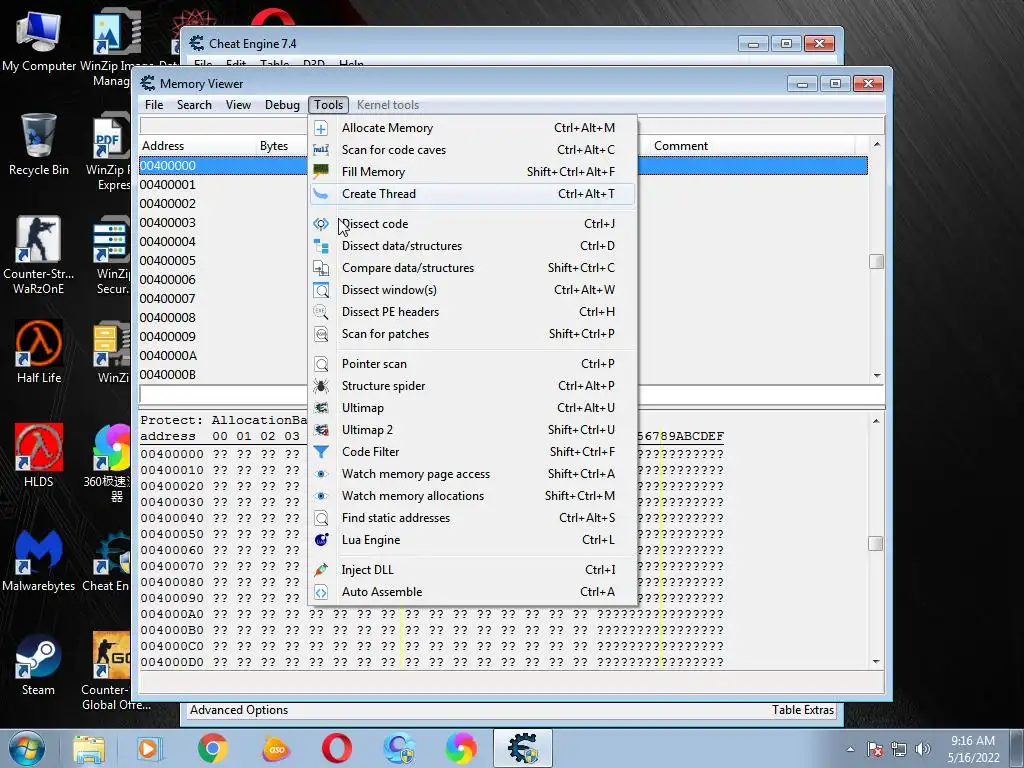Viewport: 1024px width, 768px height.
Task: Click Table Extras in Cheat Engine window
Action: (803, 710)
